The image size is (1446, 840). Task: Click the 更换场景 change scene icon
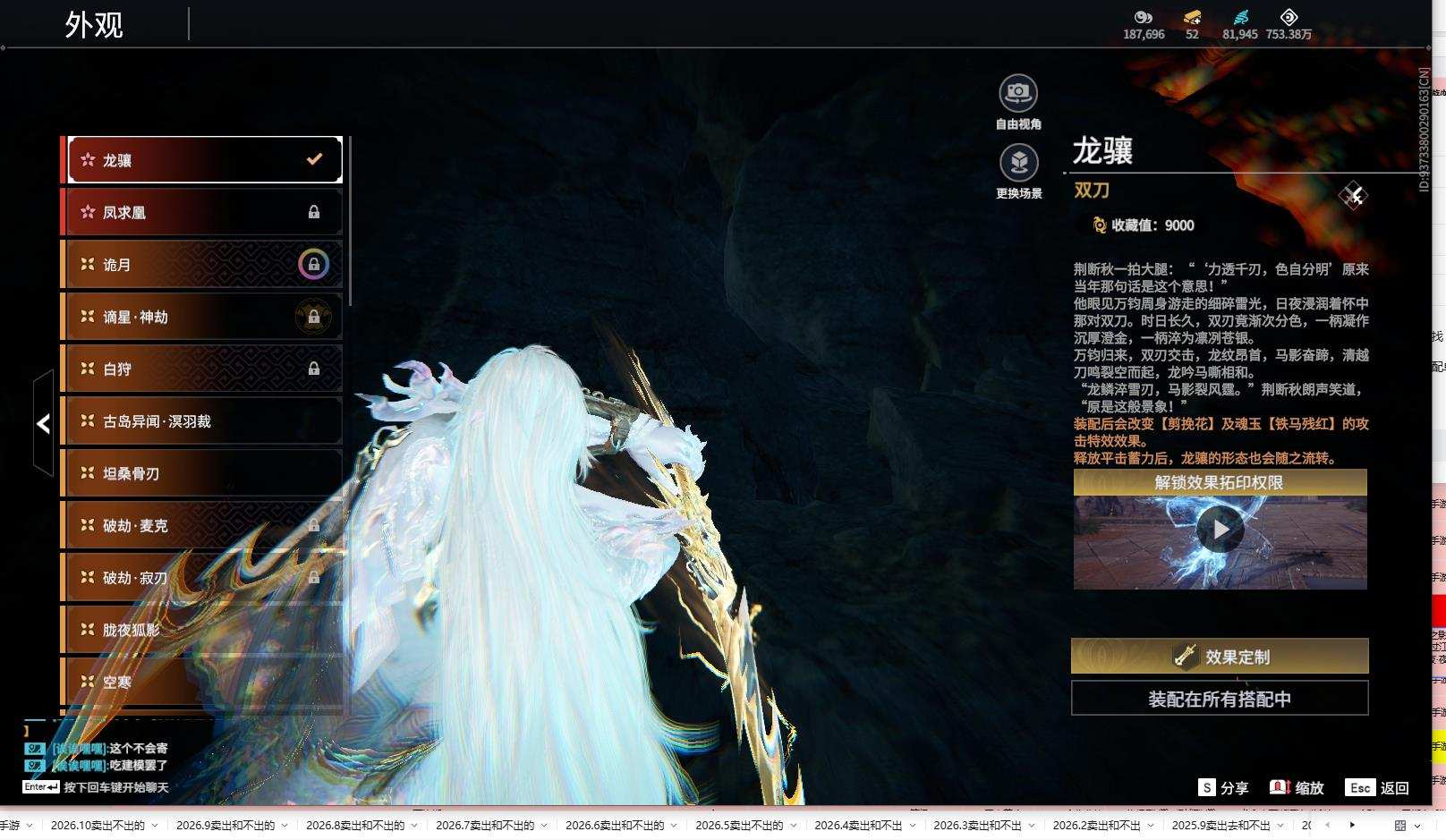coord(1018,163)
